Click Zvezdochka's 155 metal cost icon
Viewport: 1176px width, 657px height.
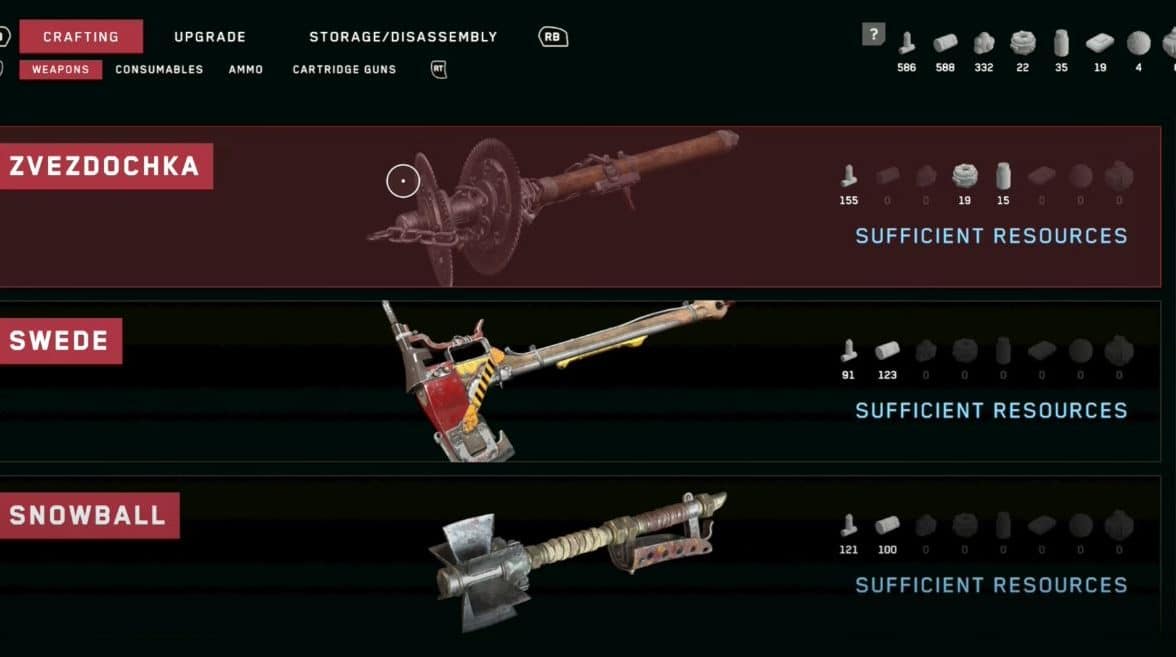[x=849, y=176]
